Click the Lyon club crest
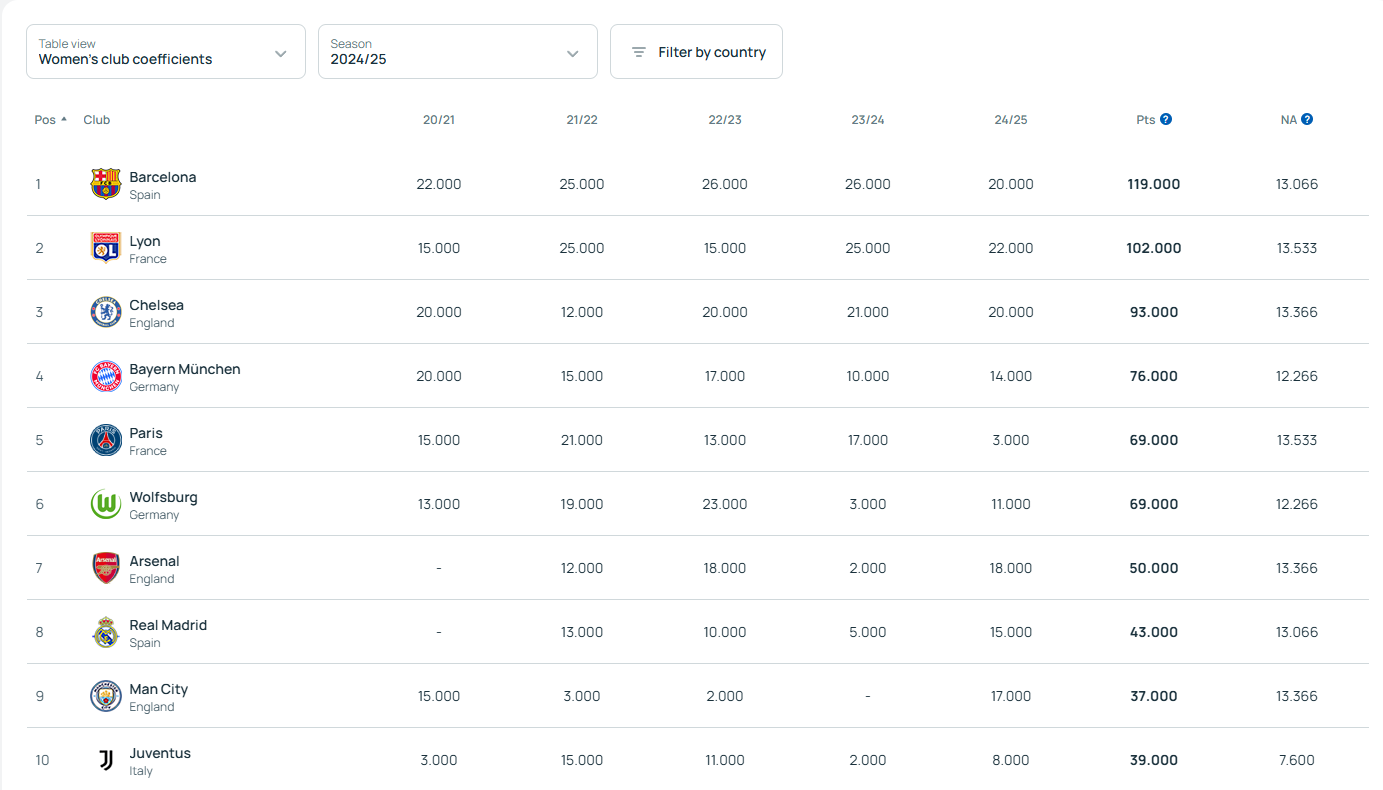 click(x=106, y=248)
